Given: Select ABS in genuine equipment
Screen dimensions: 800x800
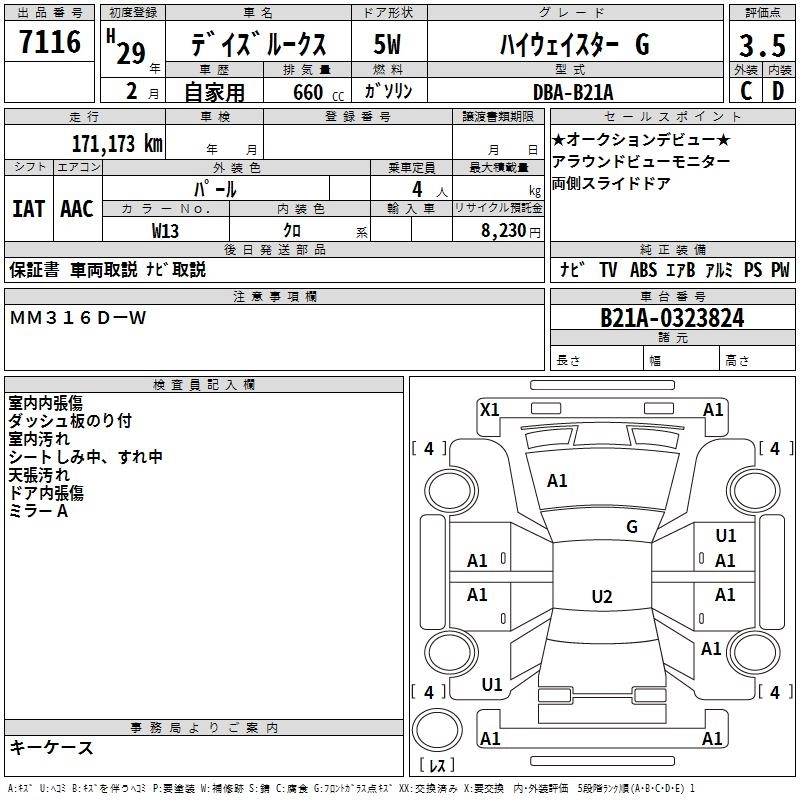Looking at the screenshot, I should coord(643,269).
